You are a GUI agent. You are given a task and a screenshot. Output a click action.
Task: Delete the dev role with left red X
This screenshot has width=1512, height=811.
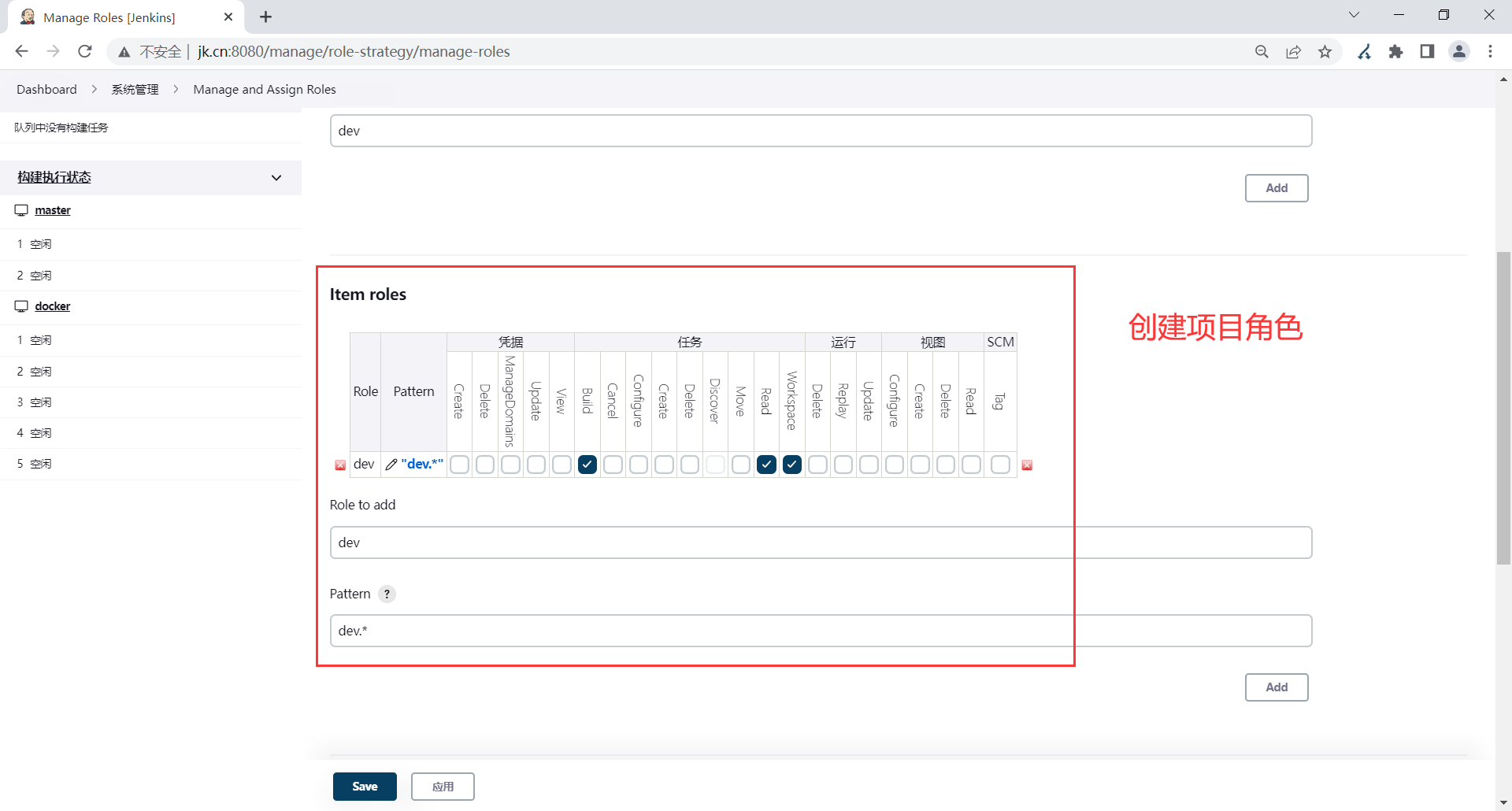[340, 465]
